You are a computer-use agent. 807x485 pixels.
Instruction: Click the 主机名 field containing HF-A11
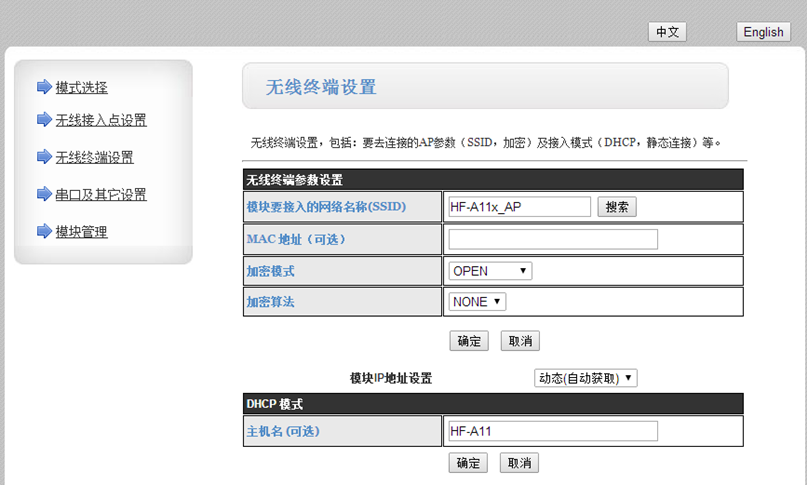[553, 431]
